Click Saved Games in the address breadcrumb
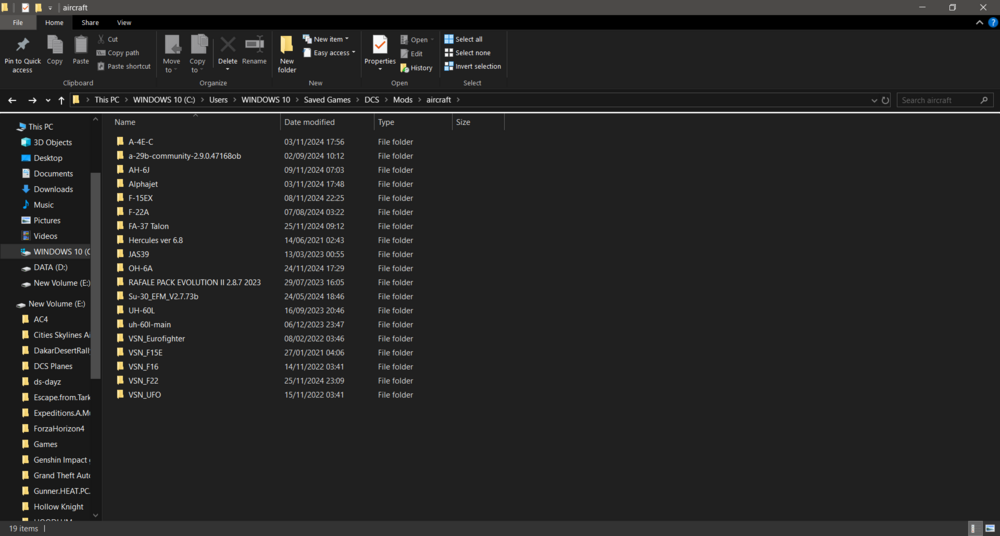Viewport: 1000px width, 536px height. (326, 100)
